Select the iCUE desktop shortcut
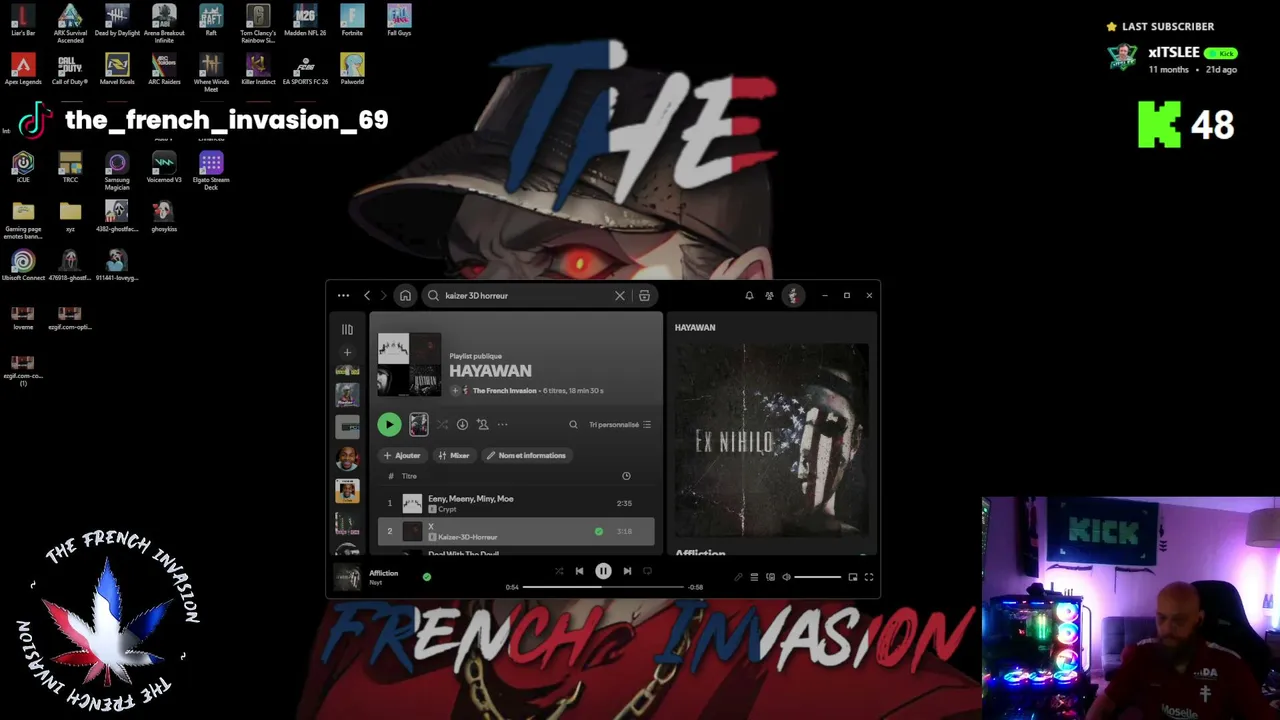 pyautogui.click(x=23, y=167)
